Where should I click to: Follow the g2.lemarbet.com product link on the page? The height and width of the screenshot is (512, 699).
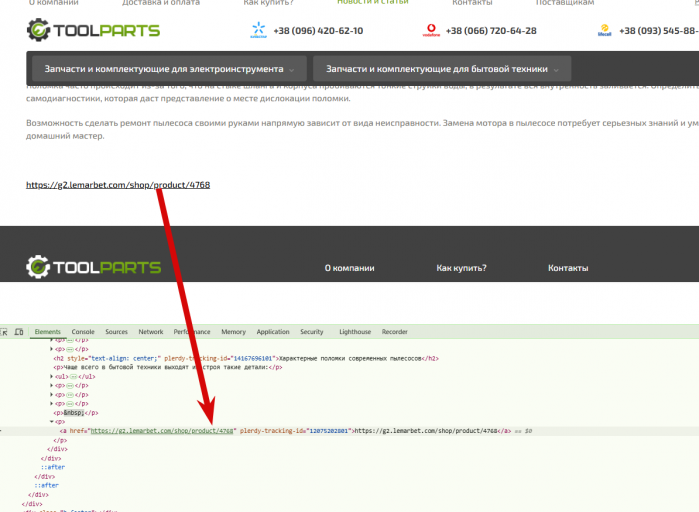point(118,184)
